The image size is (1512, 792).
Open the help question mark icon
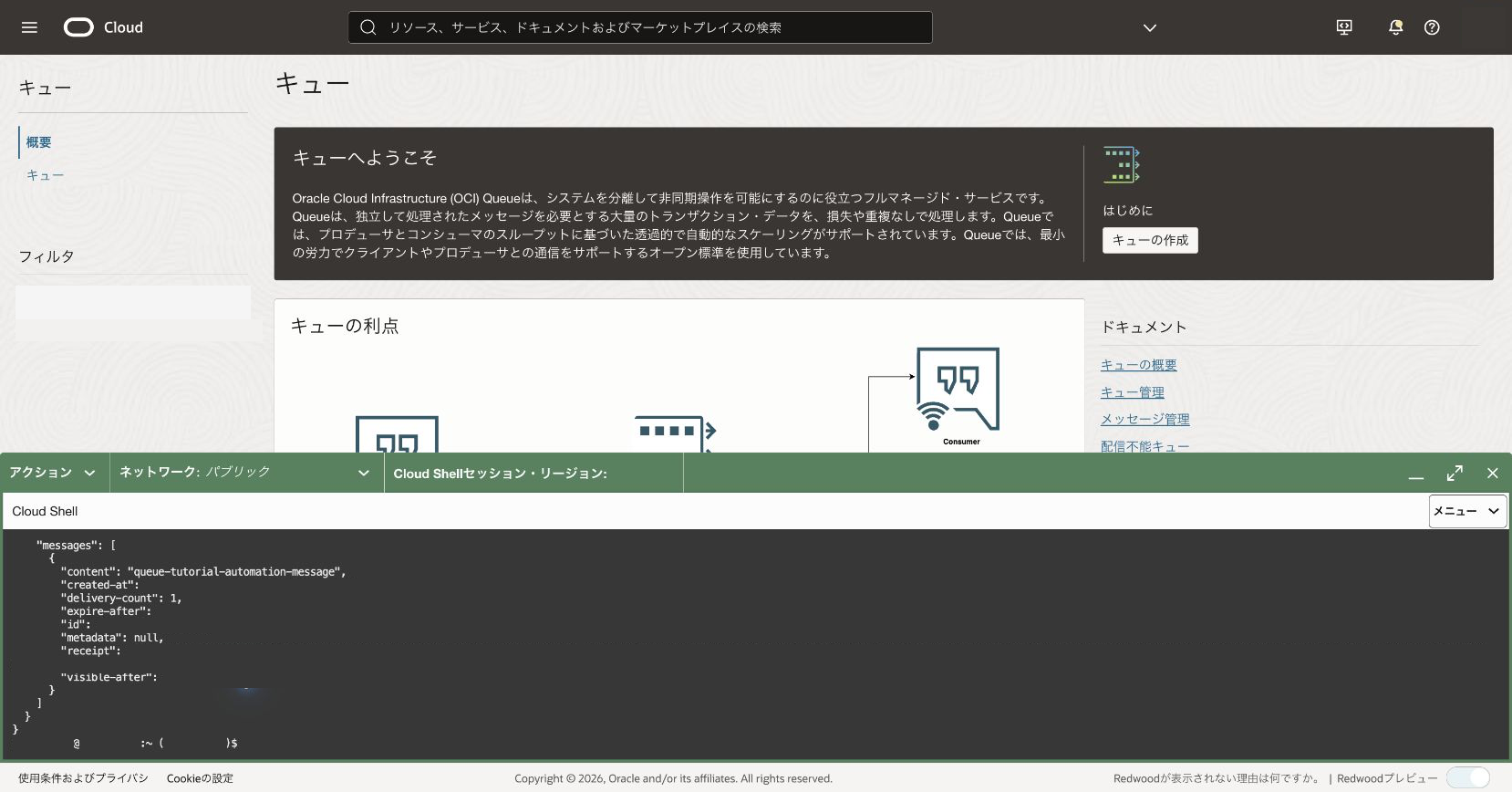1432,27
